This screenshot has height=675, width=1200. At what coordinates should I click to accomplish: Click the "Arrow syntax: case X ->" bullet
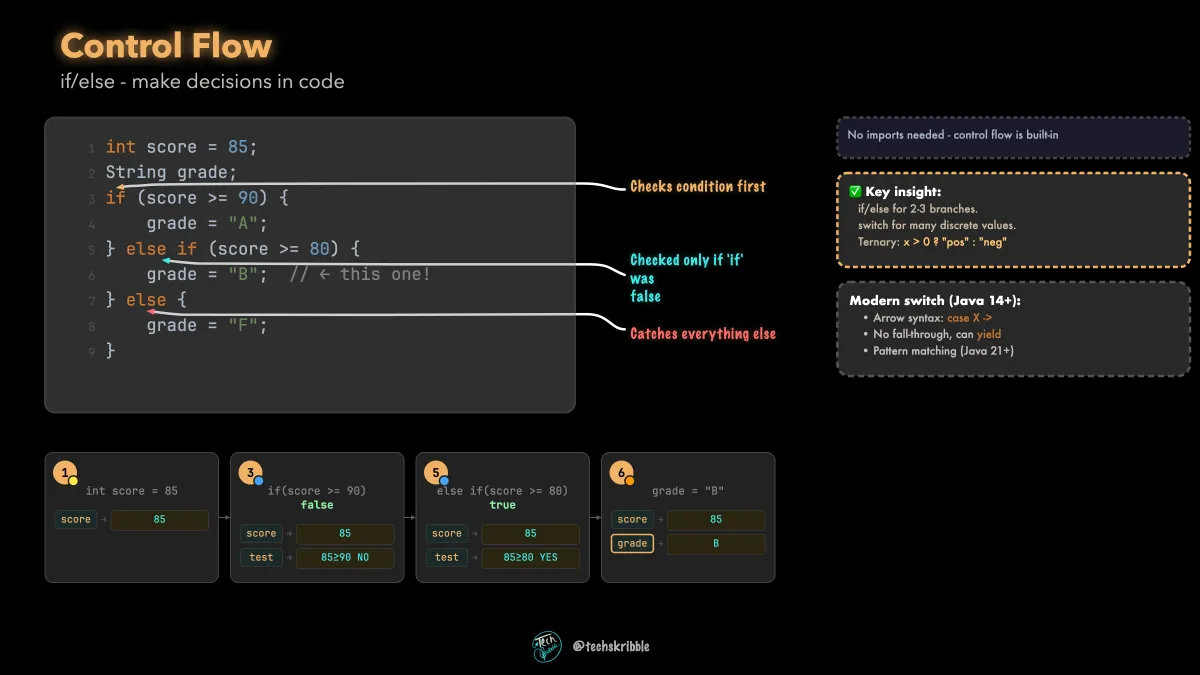point(933,317)
